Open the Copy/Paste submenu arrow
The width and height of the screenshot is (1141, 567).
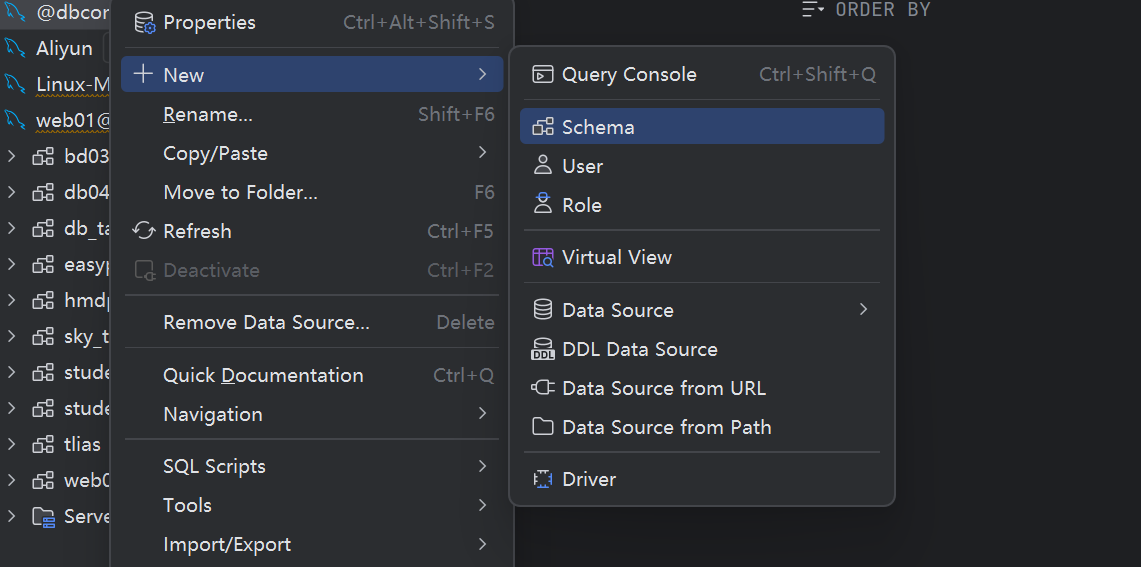482,153
